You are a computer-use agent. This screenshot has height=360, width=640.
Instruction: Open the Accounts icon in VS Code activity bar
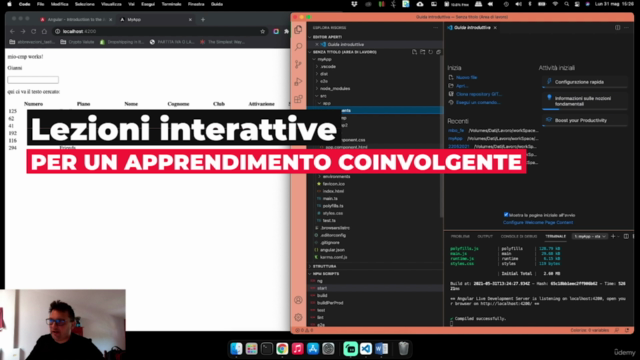298,300
